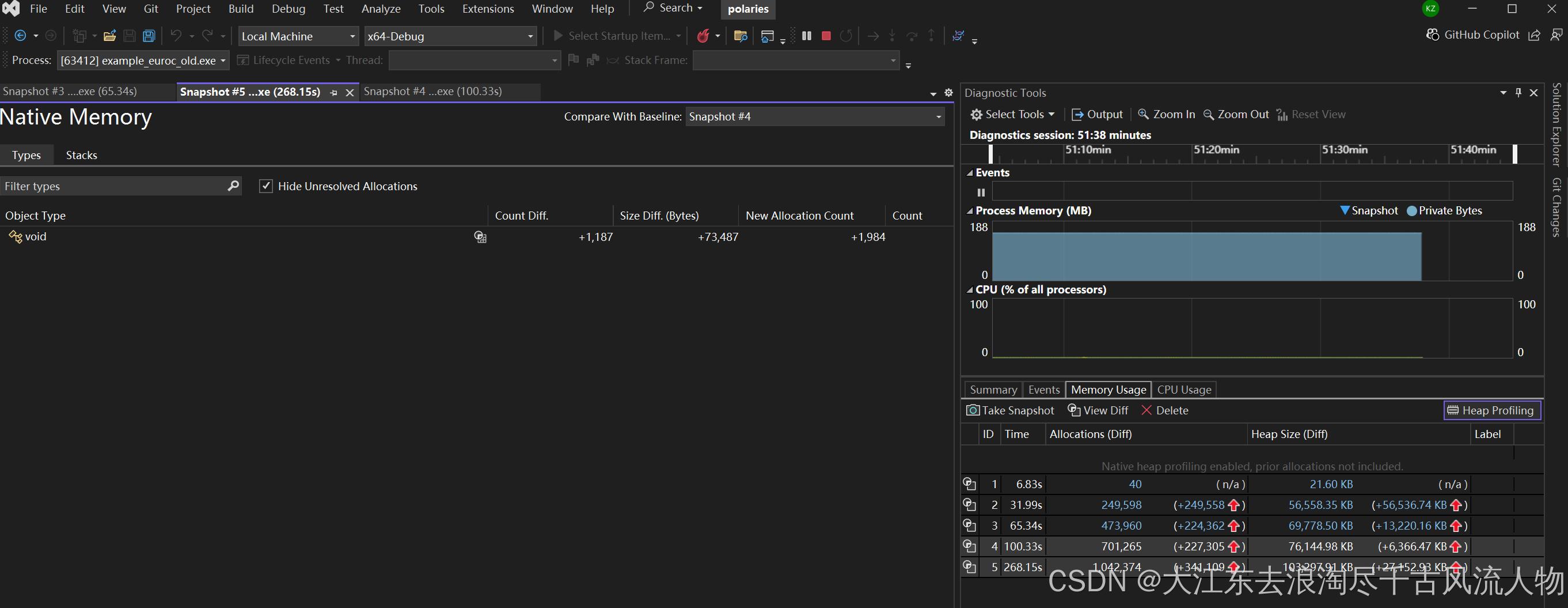The height and width of the screenshot is (608, 1568).
Task: Open the Extensions menu
Action: 488,9
